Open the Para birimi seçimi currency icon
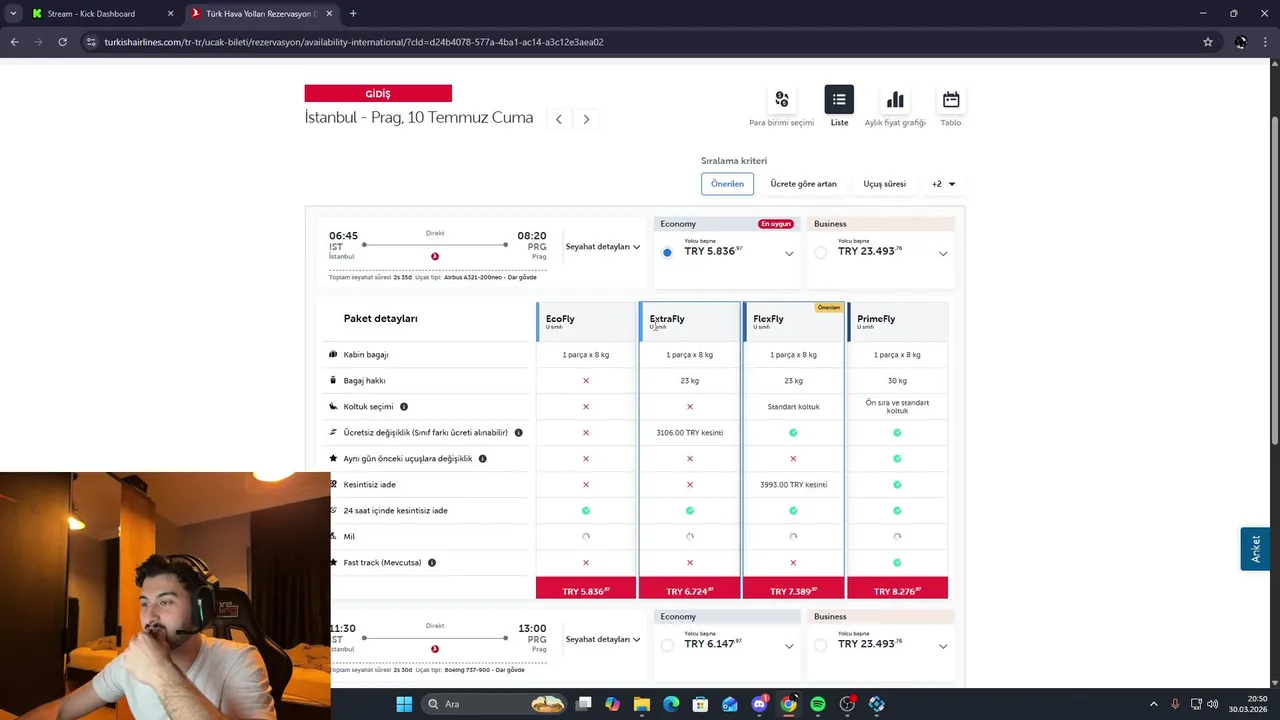Image resolution: width=1280 pixels, height=720 pixels. point(782,100)
